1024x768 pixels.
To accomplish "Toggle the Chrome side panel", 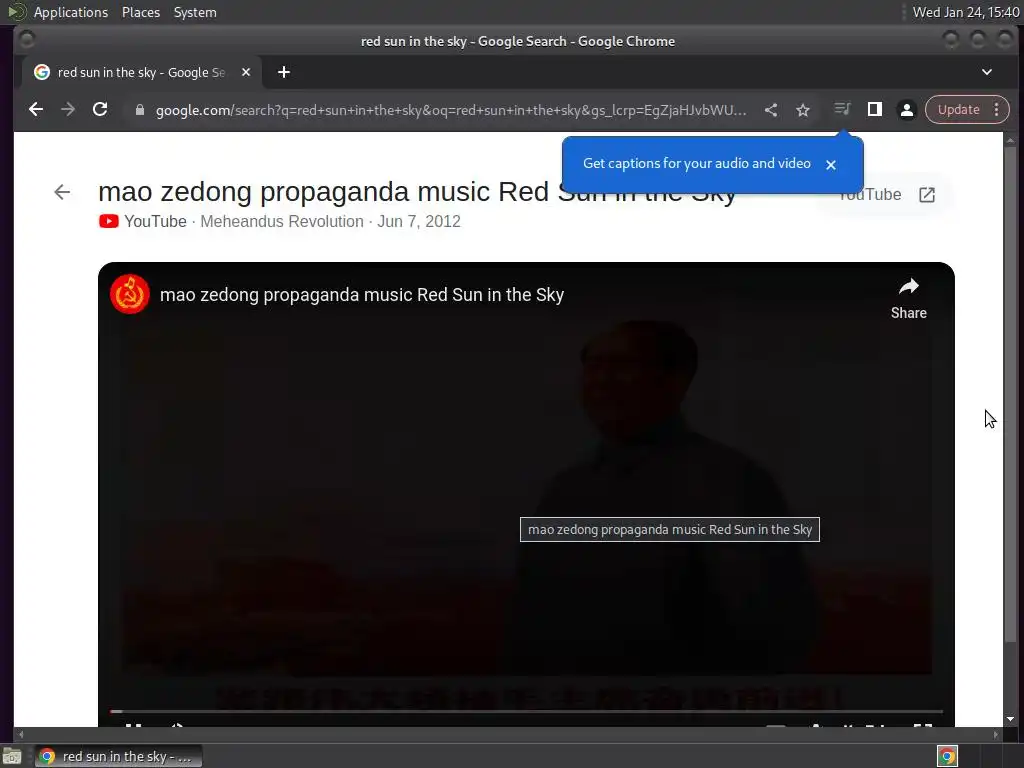I will coord(874,110).
